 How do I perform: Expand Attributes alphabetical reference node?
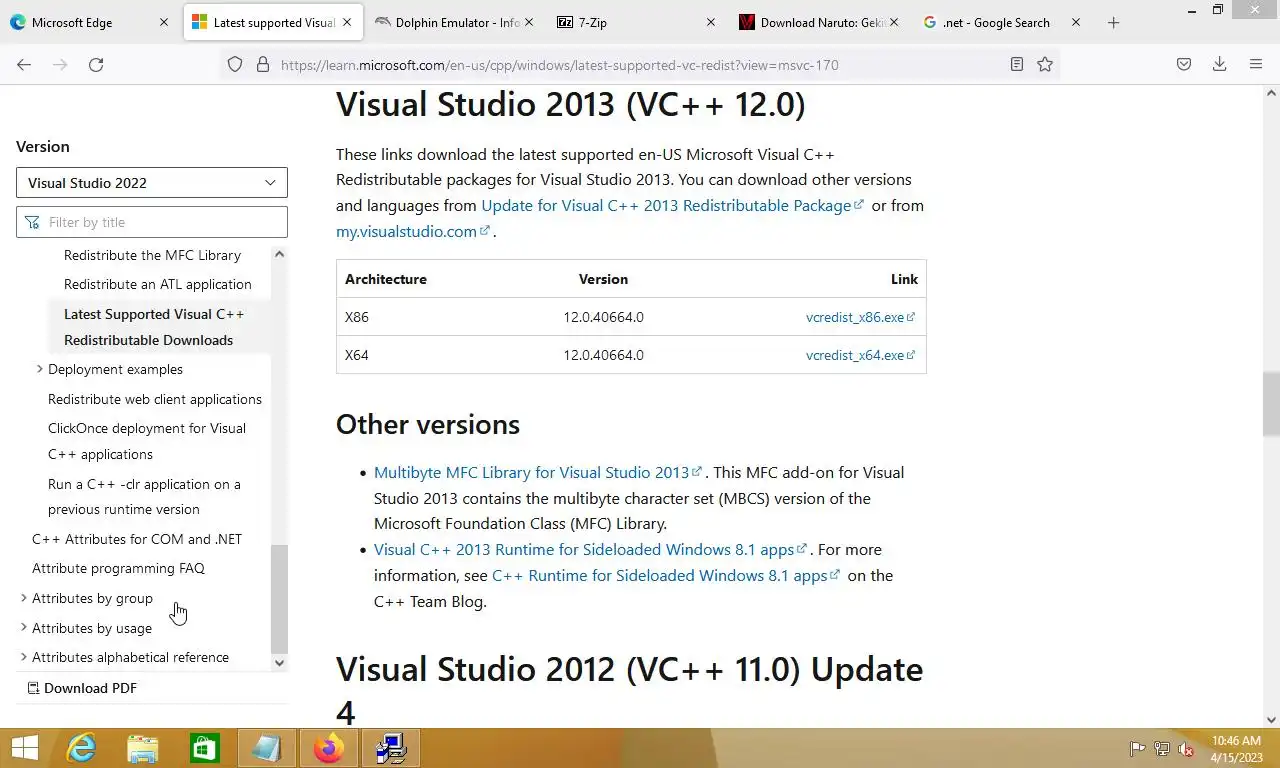pos(24,657)
